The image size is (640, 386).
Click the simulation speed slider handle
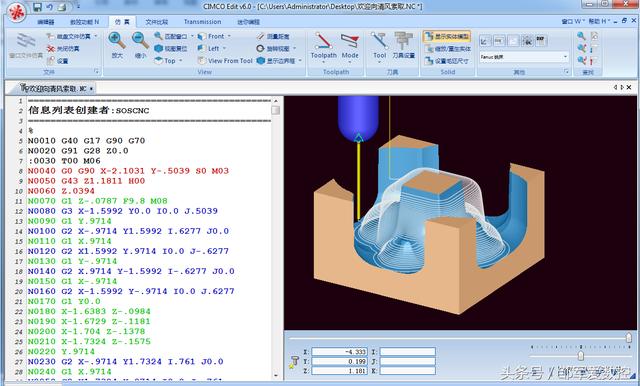tap(580, 356)
